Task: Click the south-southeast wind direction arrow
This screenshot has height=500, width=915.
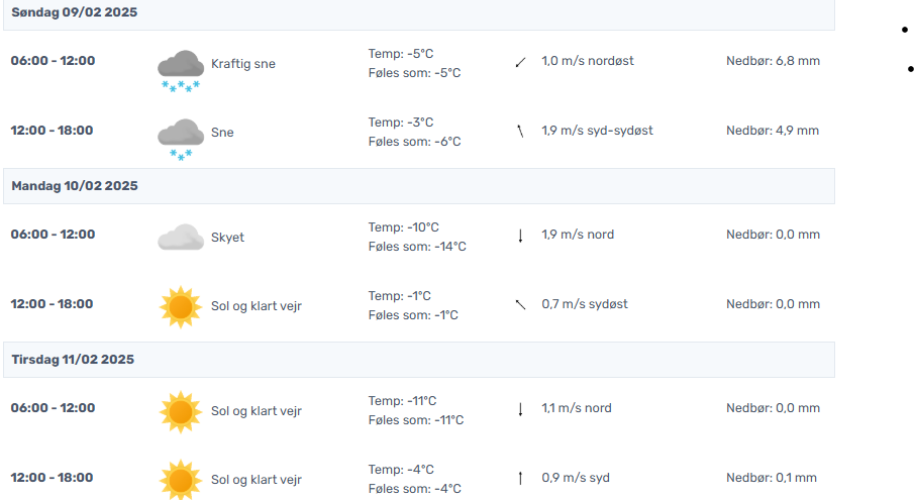Action: (520, 131)
